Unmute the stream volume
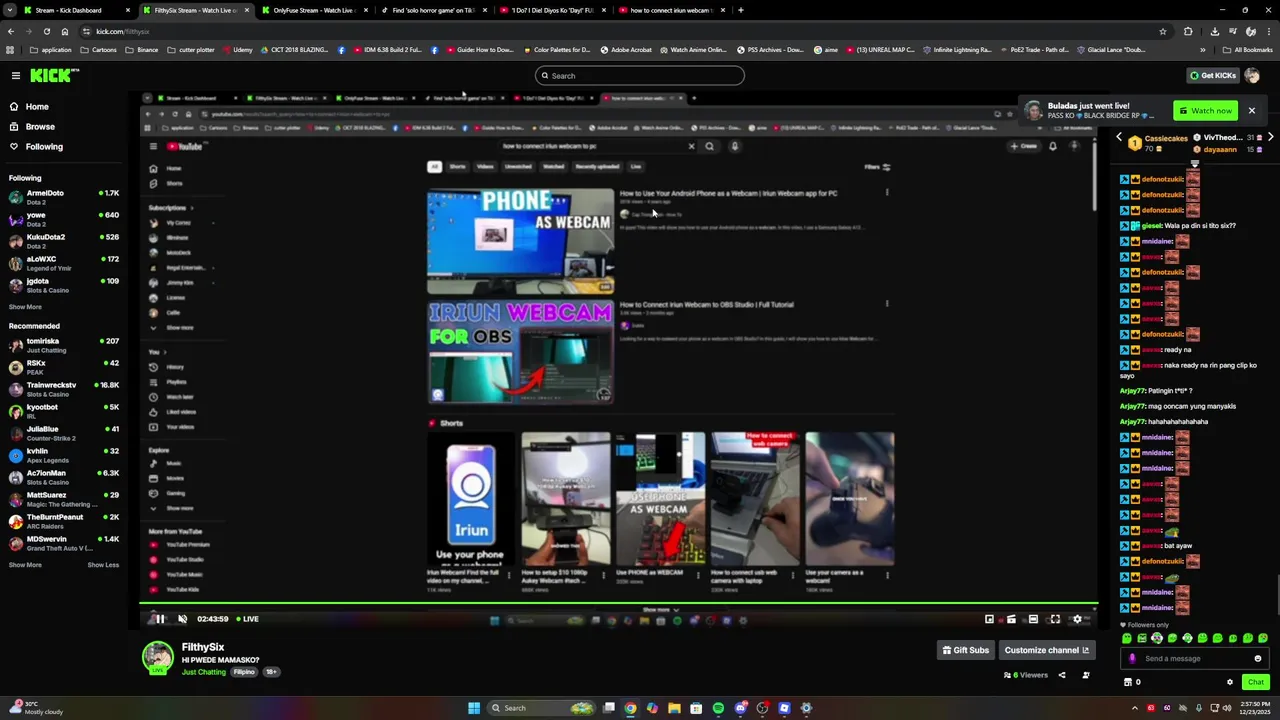 [x=182, y=619]
